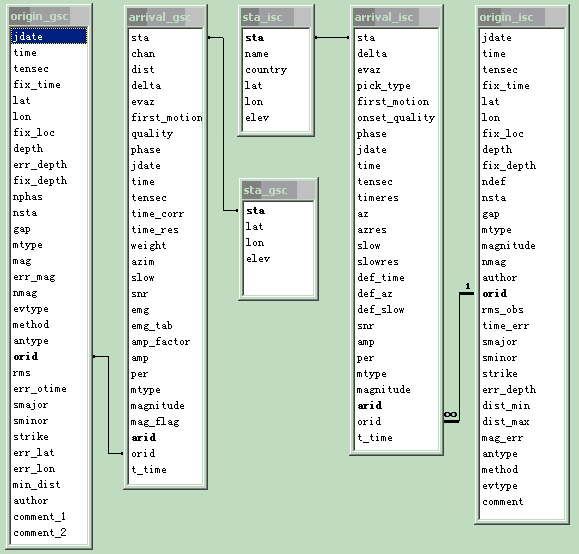Select join line between sta_isc and arrival_isc
Image resolution: width=579 pixels, height=554 pixels.
pyautogui.click(x=332, y=37)
